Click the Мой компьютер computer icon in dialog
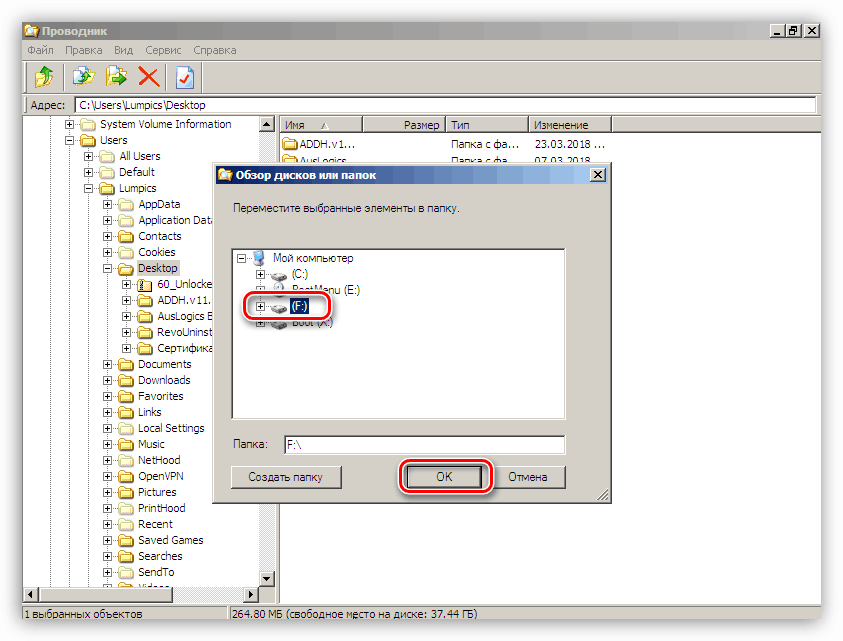843x641 pixels. (259, 258)
